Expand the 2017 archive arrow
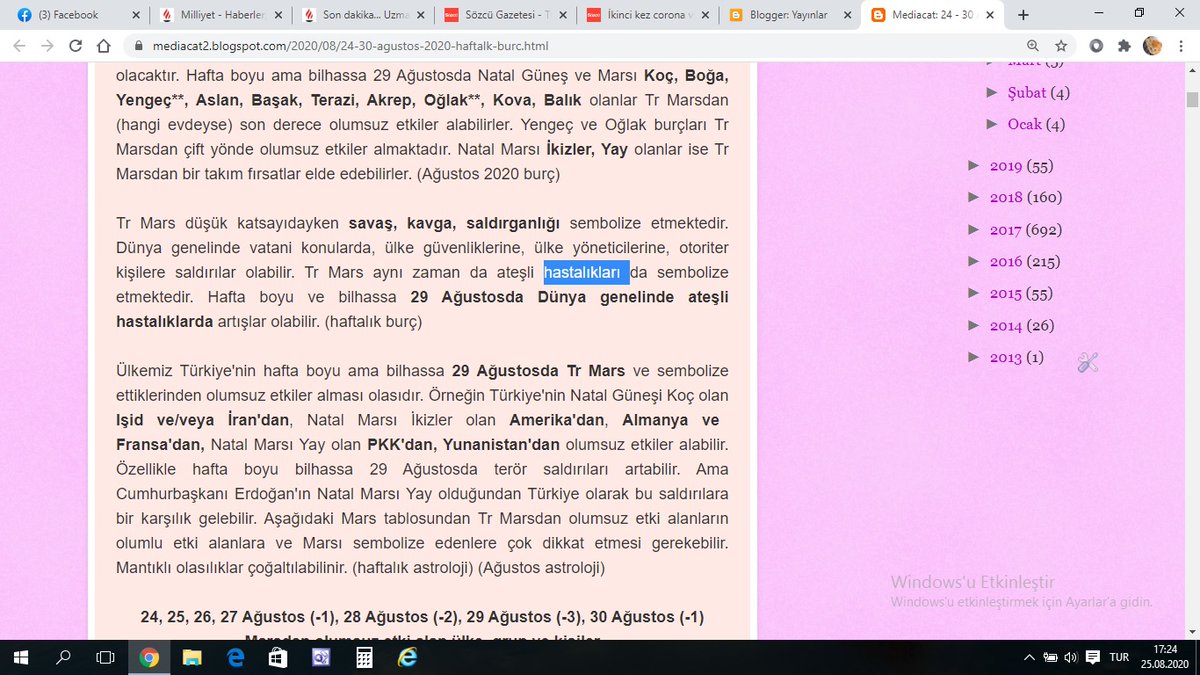The width and height of the screenshot is (1200, 675). coord(974,229)
